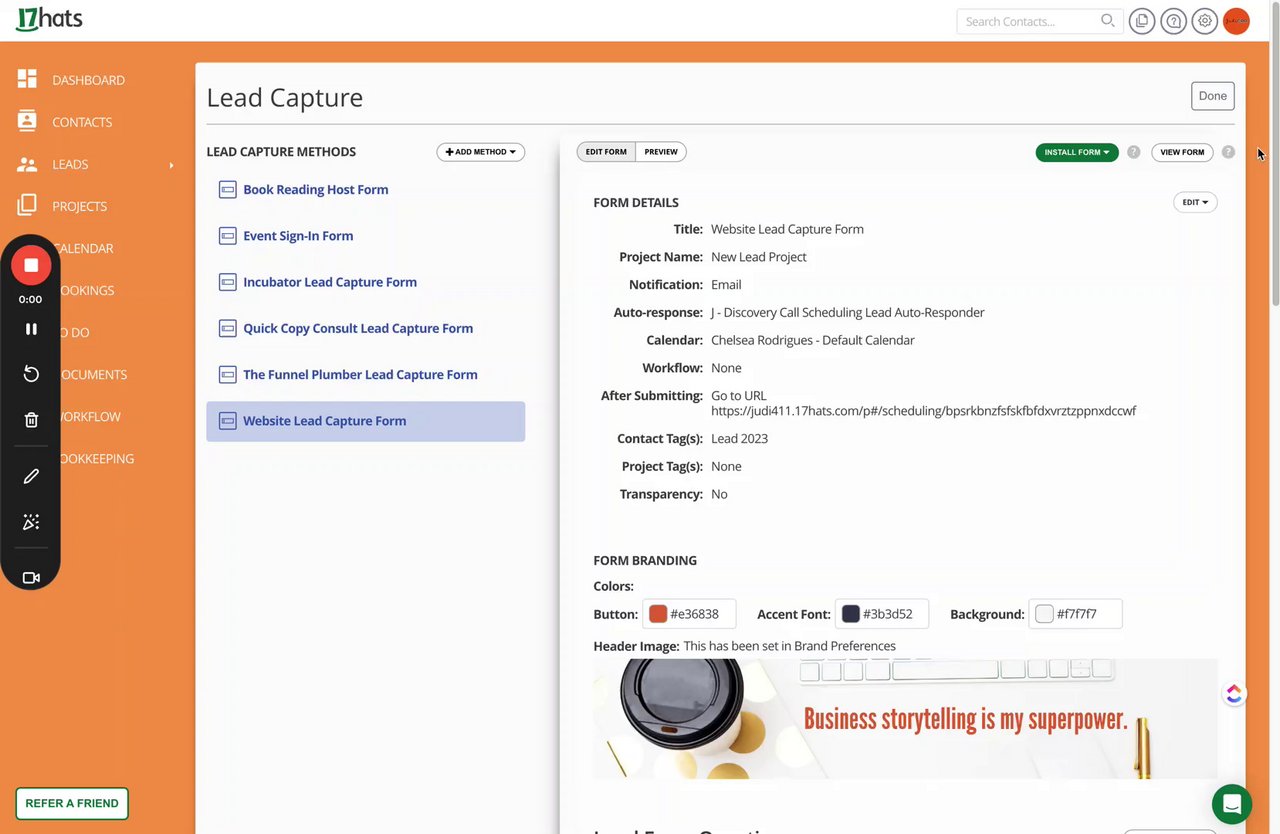Toggle the camera icon on the recorder bar
Viewport: 1280px width, 834px height.
[31, 578]
